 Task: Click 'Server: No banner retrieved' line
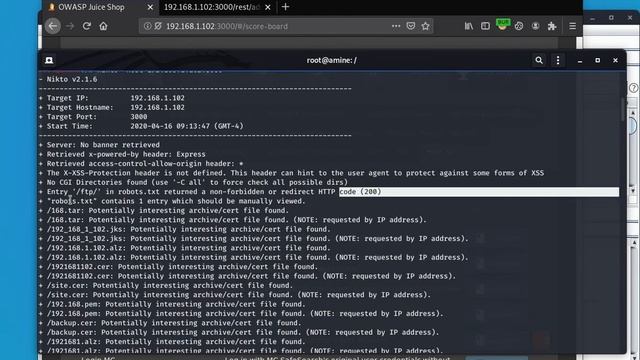point(100,145)
